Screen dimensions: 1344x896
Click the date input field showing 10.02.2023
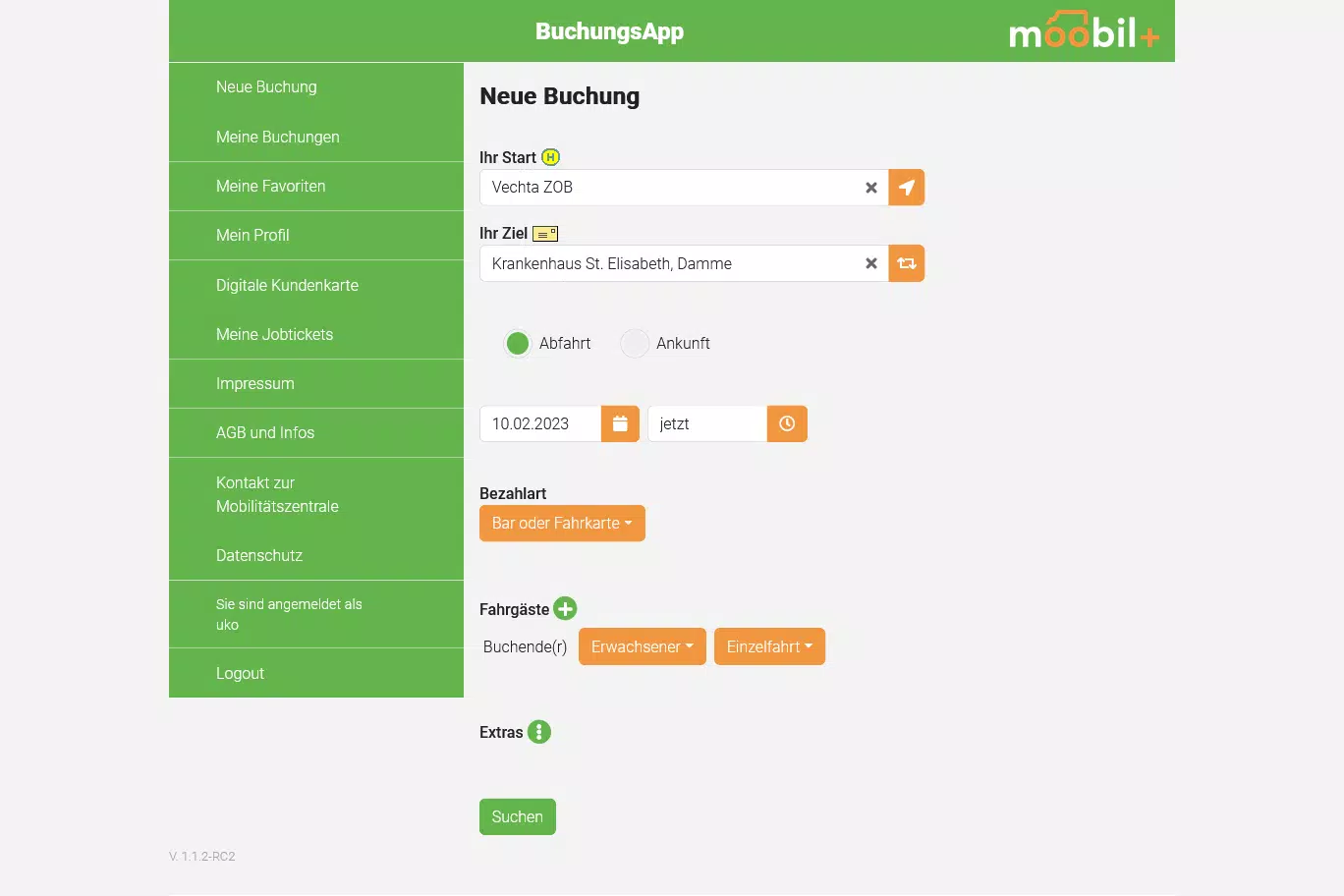539,423
